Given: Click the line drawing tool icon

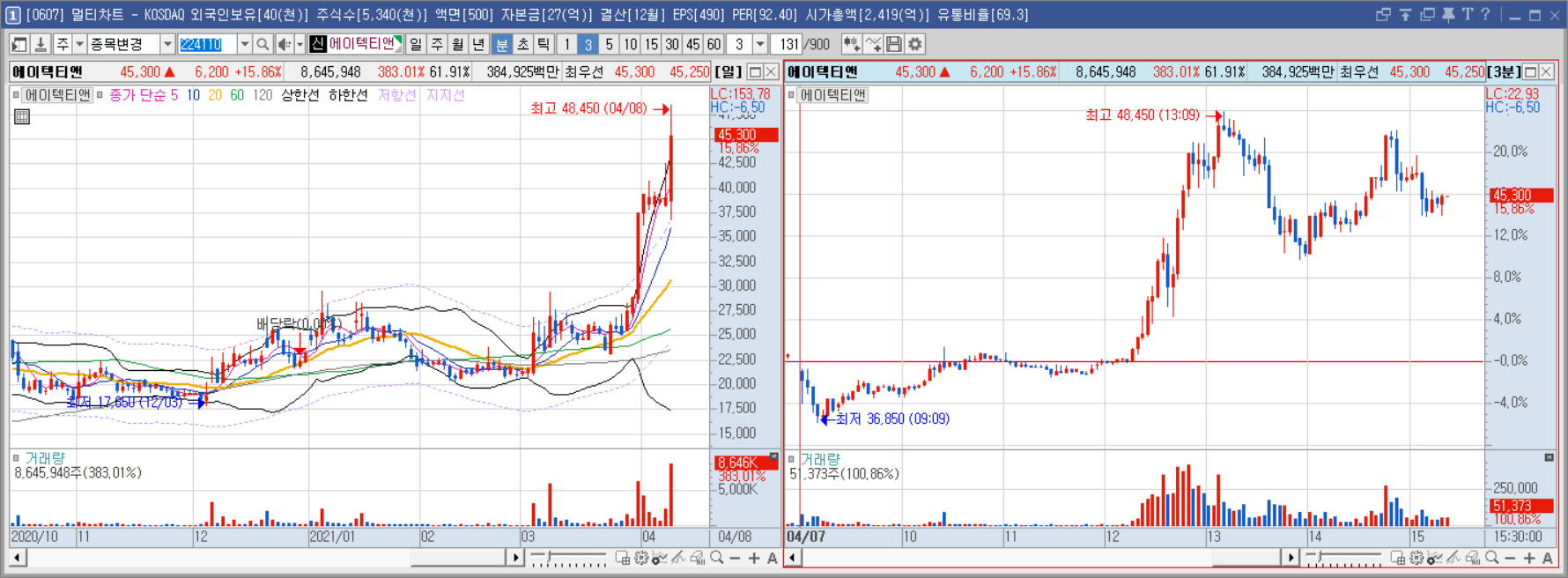Looking at the screenshot, I should [873, 44].
